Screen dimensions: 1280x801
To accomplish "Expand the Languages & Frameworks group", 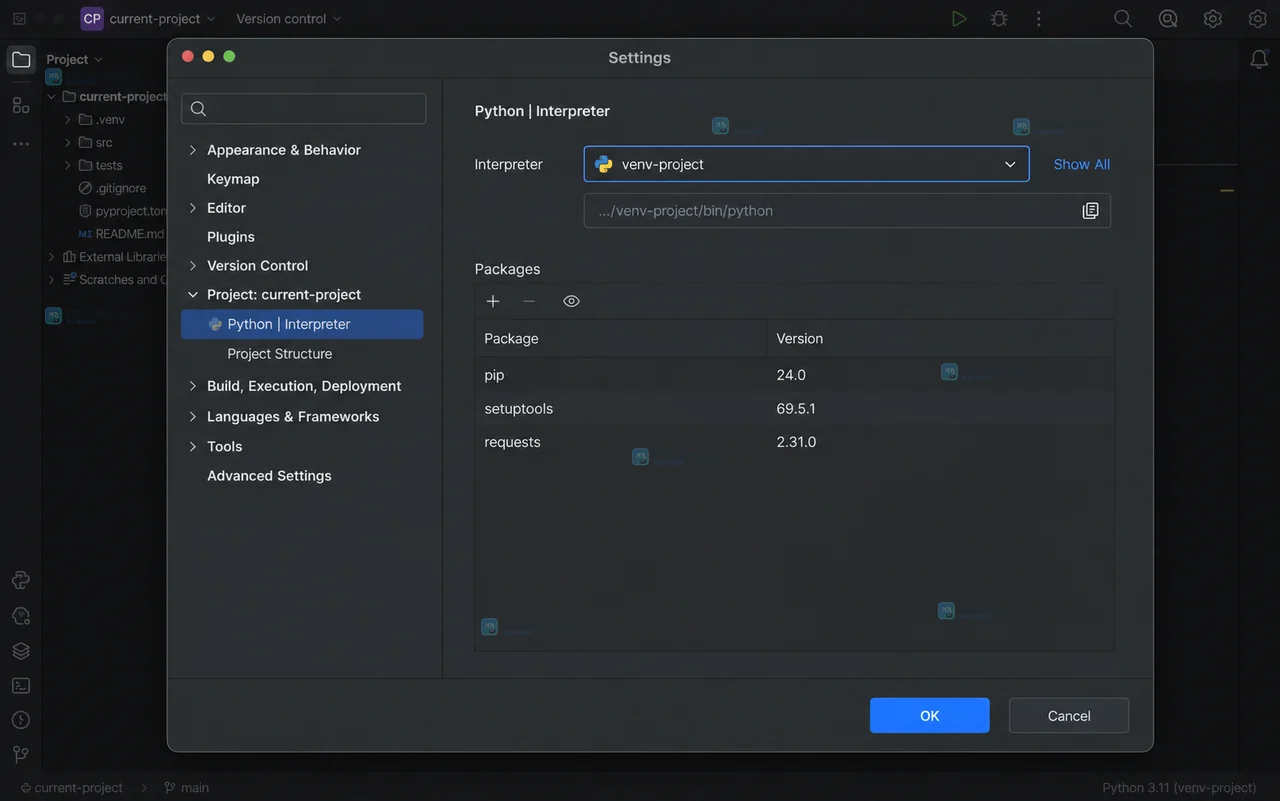I will [193, 417].
